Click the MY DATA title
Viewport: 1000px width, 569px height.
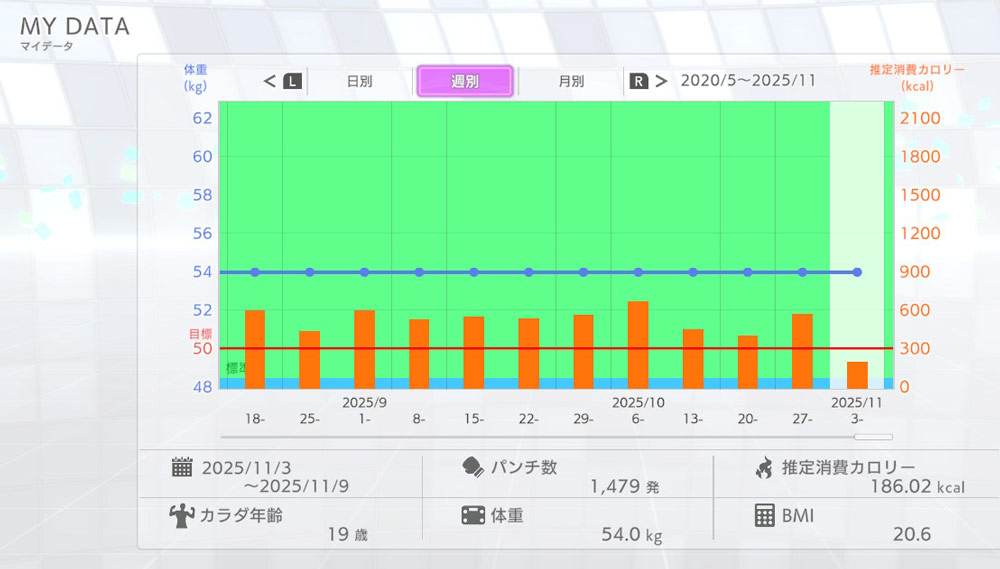pos(75,26)
